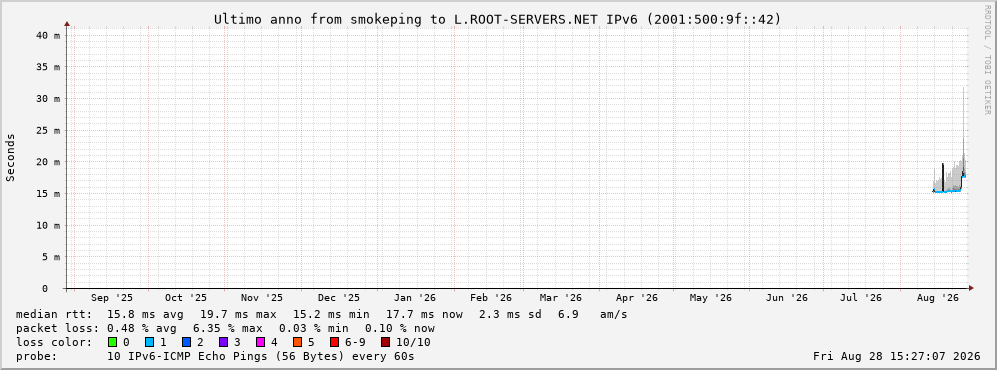Click the Aug '26 x-axis label
This screenshot has height=370, width=997.
(x=939, y=298)
